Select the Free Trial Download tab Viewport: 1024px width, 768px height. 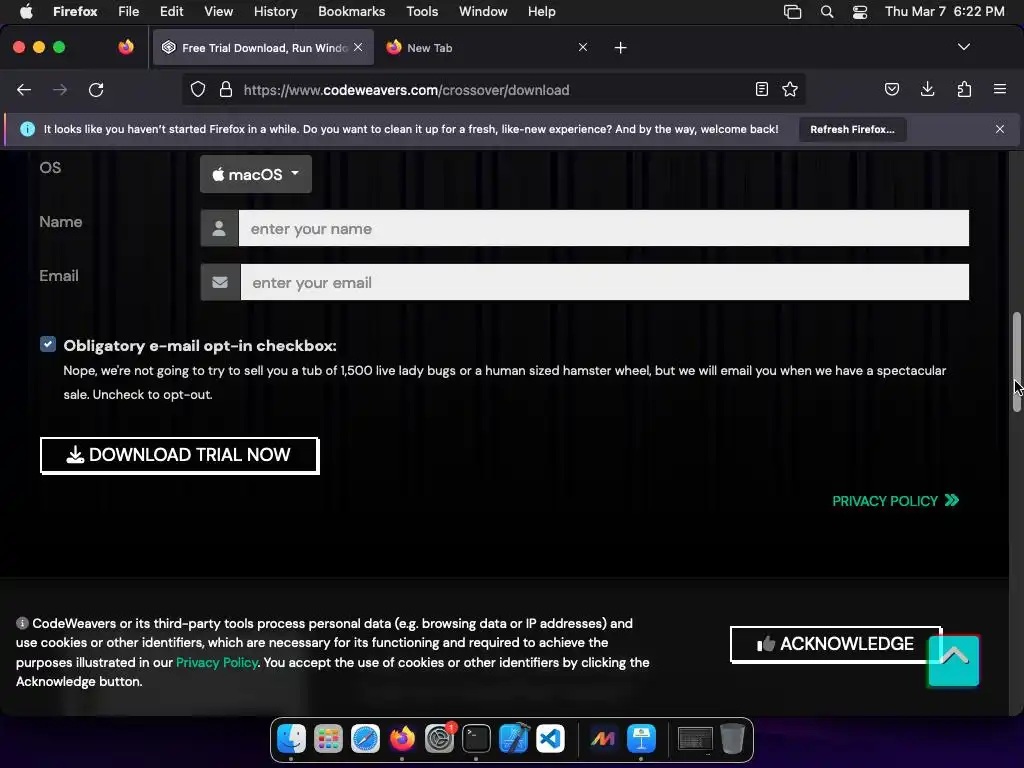[x=263, y=48]
